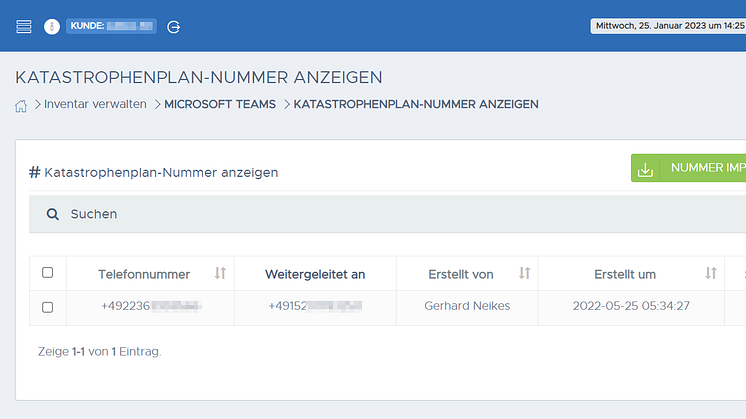Click the logout arrow icon
Image resolution: width=746 pixels, height=419 pixels.
[x=173, y=27]
